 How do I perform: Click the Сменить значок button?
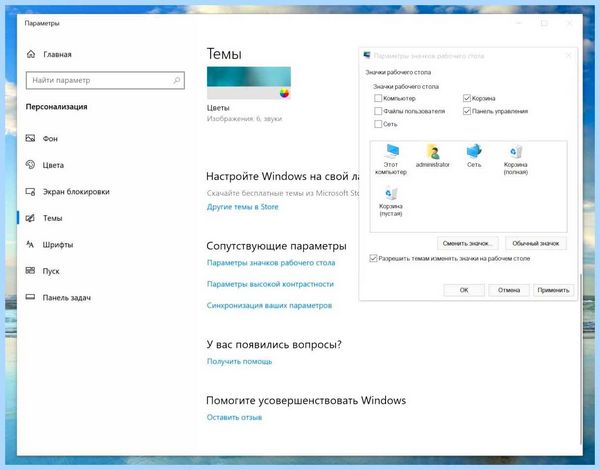coord(467,243)
